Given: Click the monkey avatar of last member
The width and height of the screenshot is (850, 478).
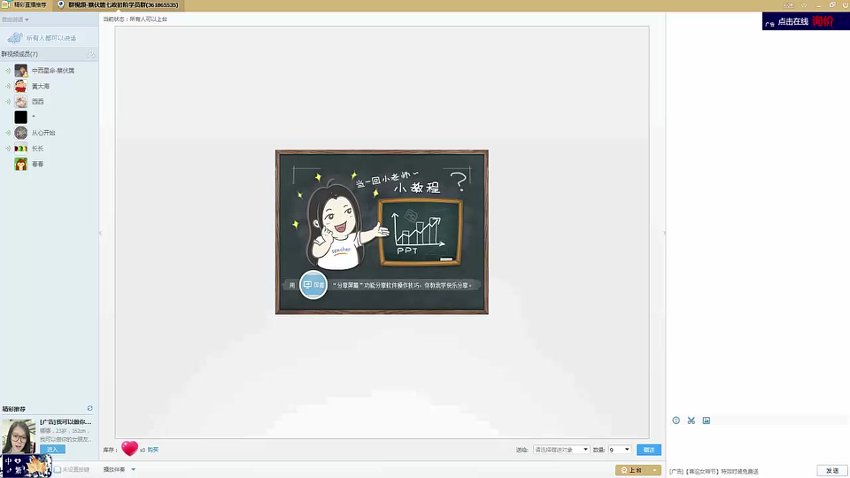Looking at the screenshot, I should tap(21, 164).
